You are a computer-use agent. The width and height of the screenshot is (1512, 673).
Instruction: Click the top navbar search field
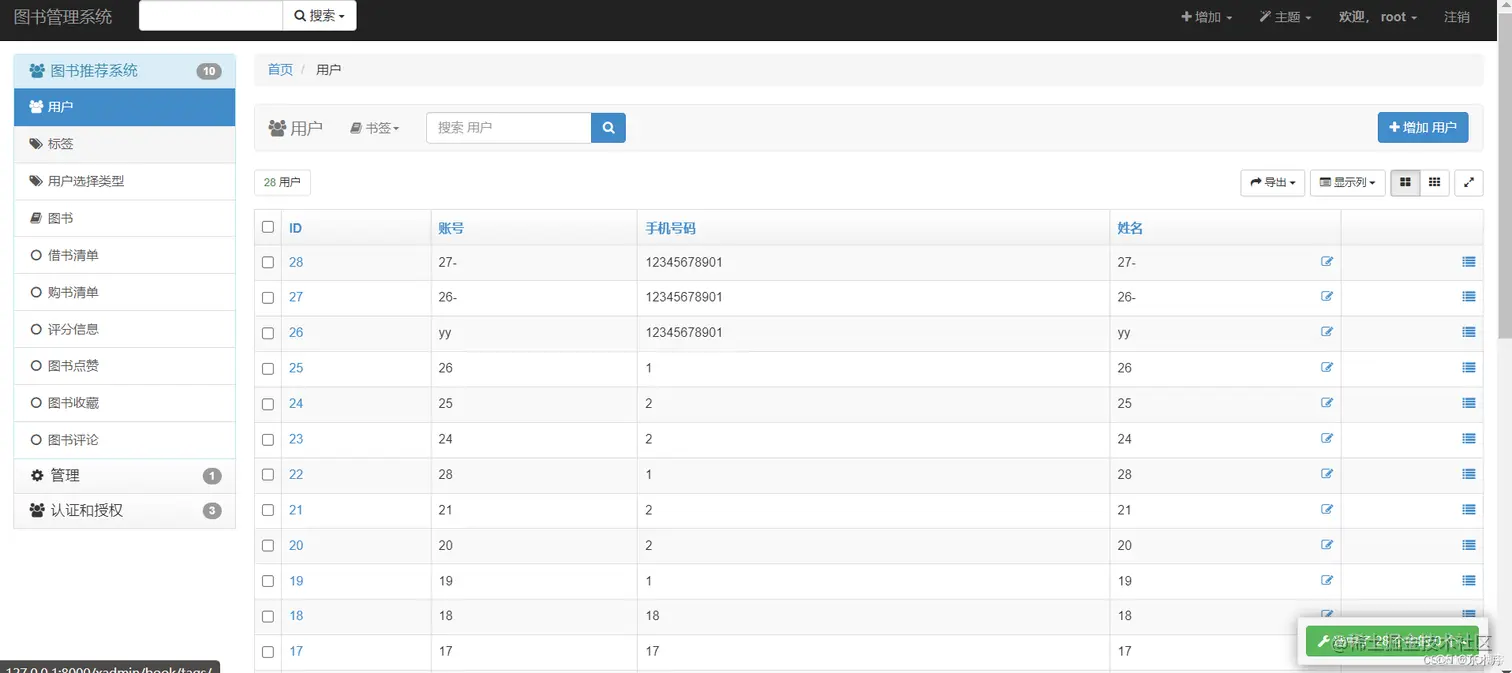click(211, 16)
